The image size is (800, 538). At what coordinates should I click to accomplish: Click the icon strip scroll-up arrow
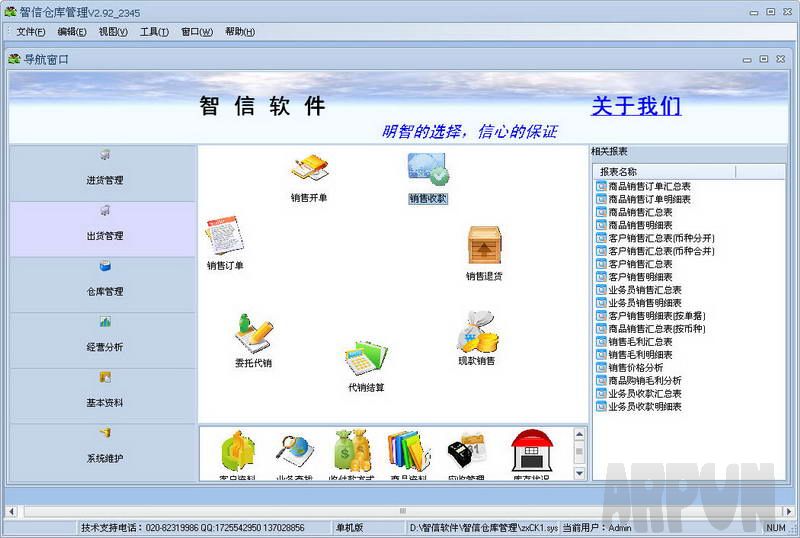[579, 434]
